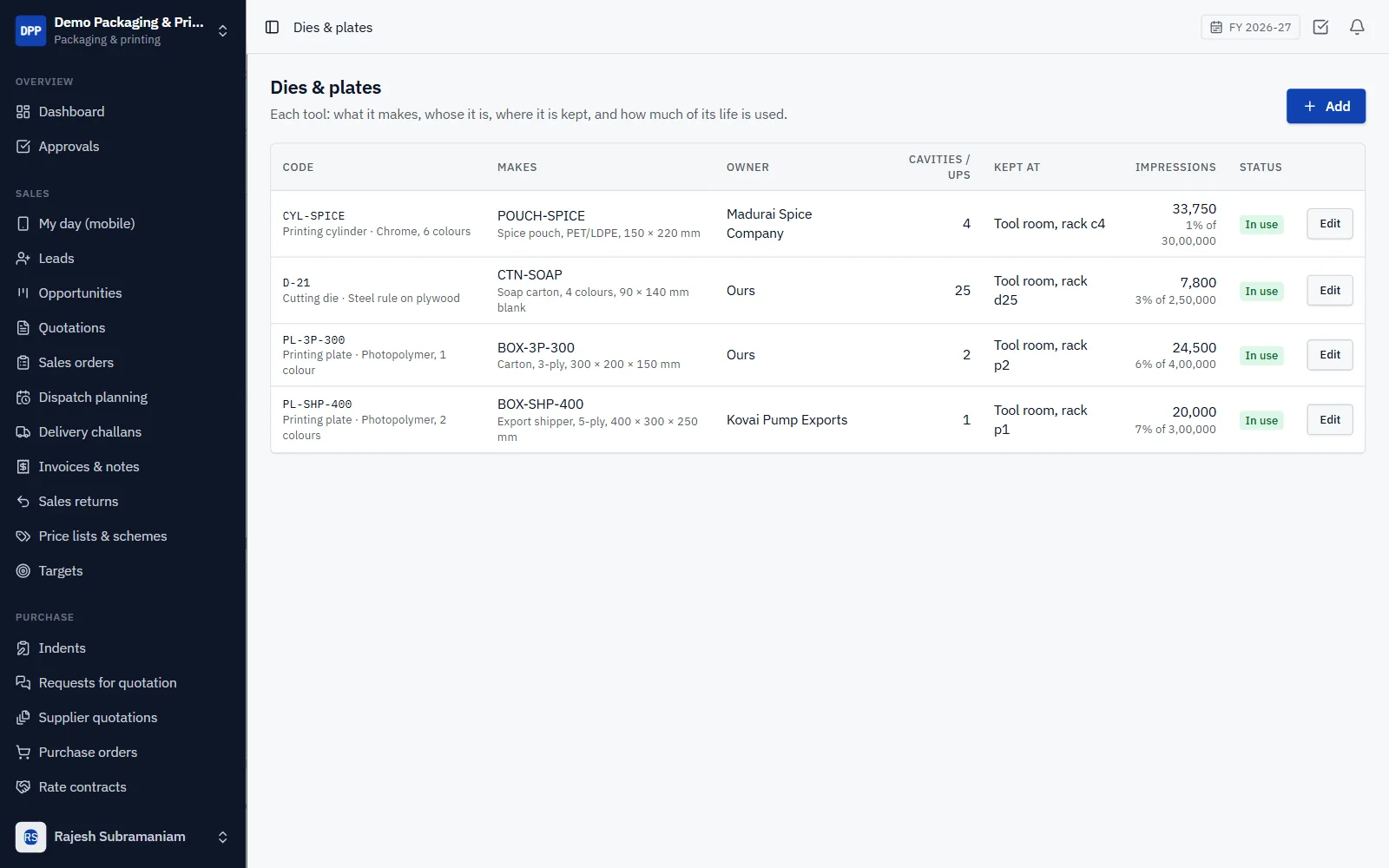This screenshot has width=1389, height=868.
Task: Click the 20,000 impressions value
Action: point(1194,412)
